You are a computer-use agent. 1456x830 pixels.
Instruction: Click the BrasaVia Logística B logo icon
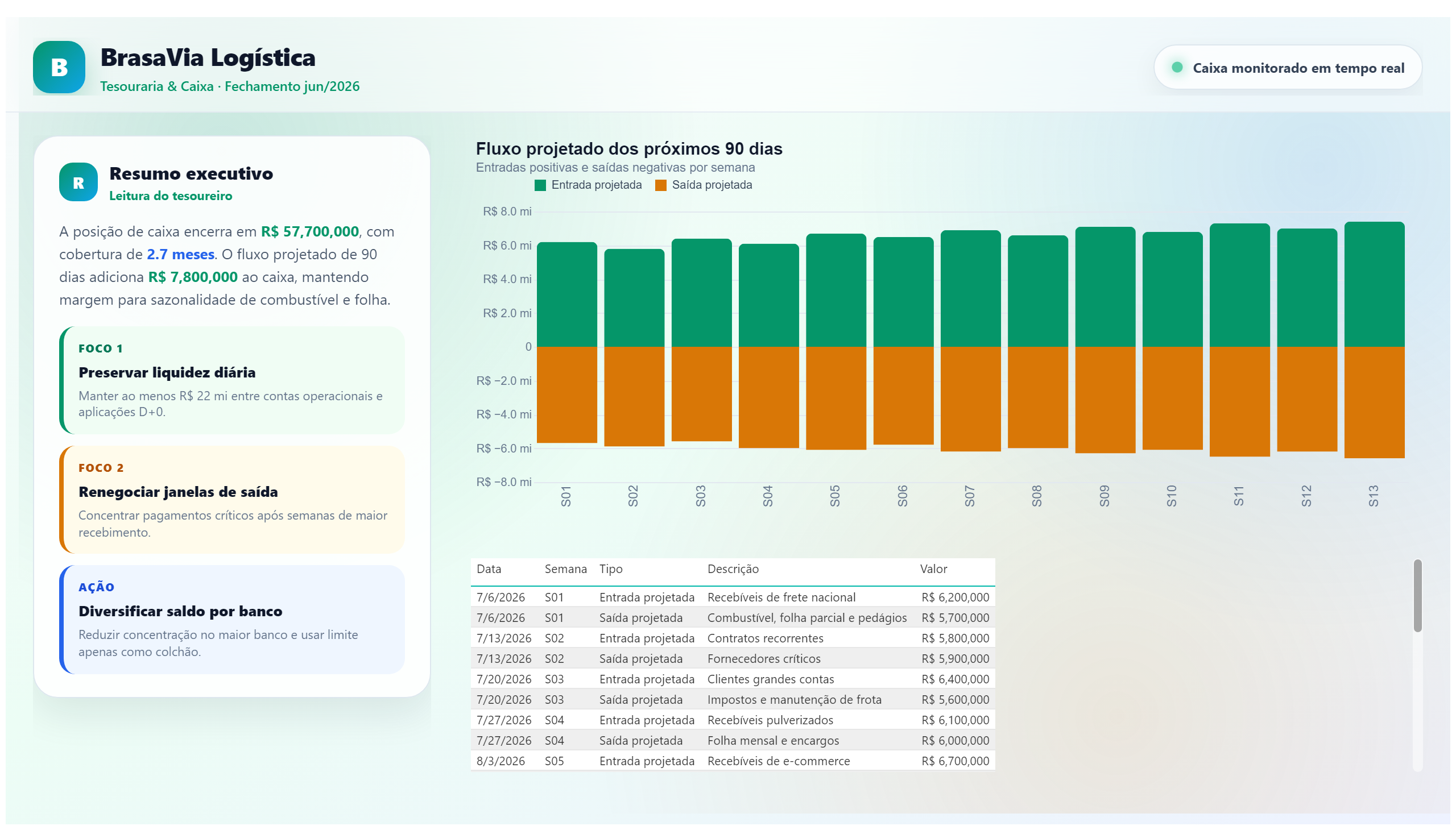pos(59,67)
